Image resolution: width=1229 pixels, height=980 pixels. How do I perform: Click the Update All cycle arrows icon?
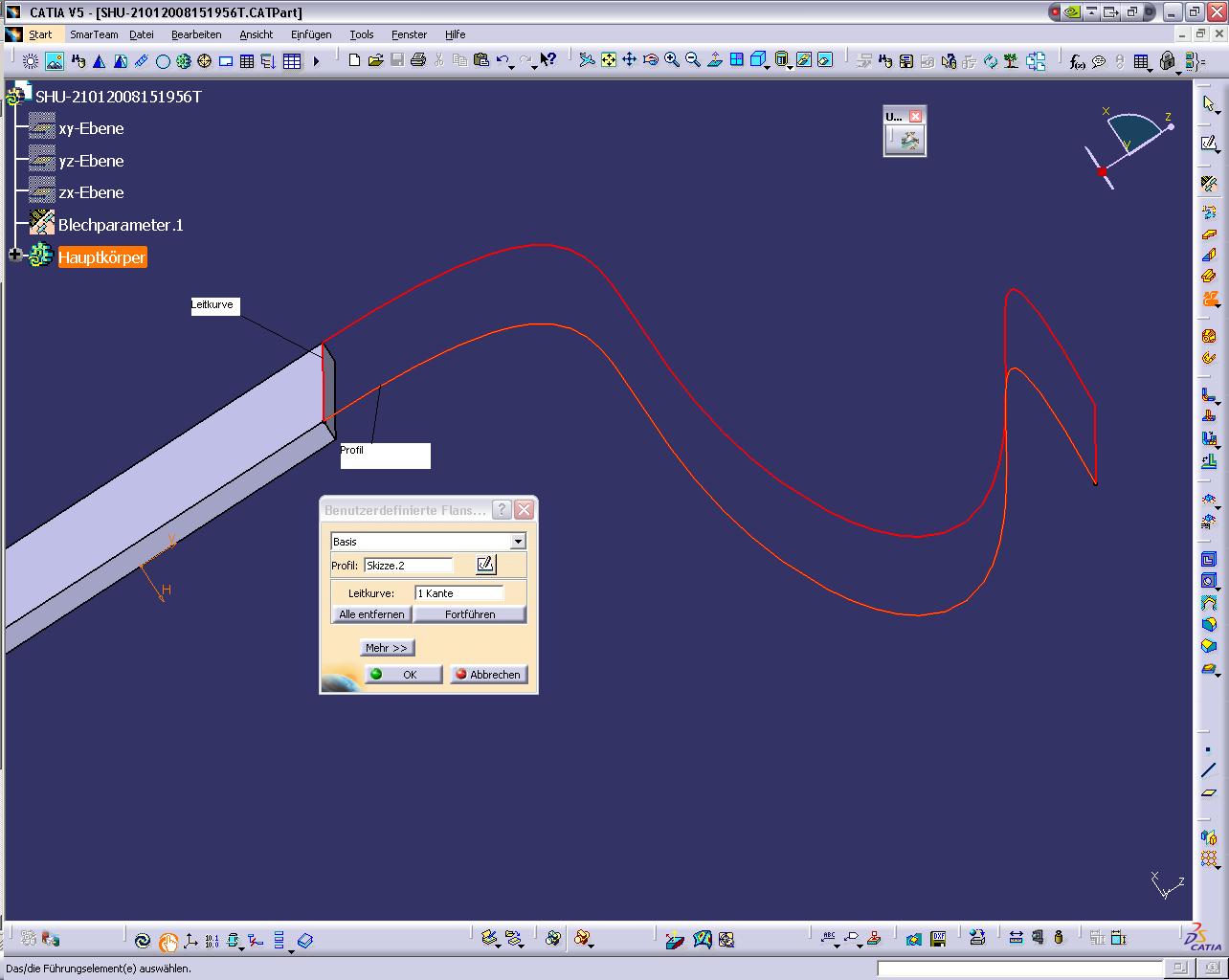(x=991, y=61)
